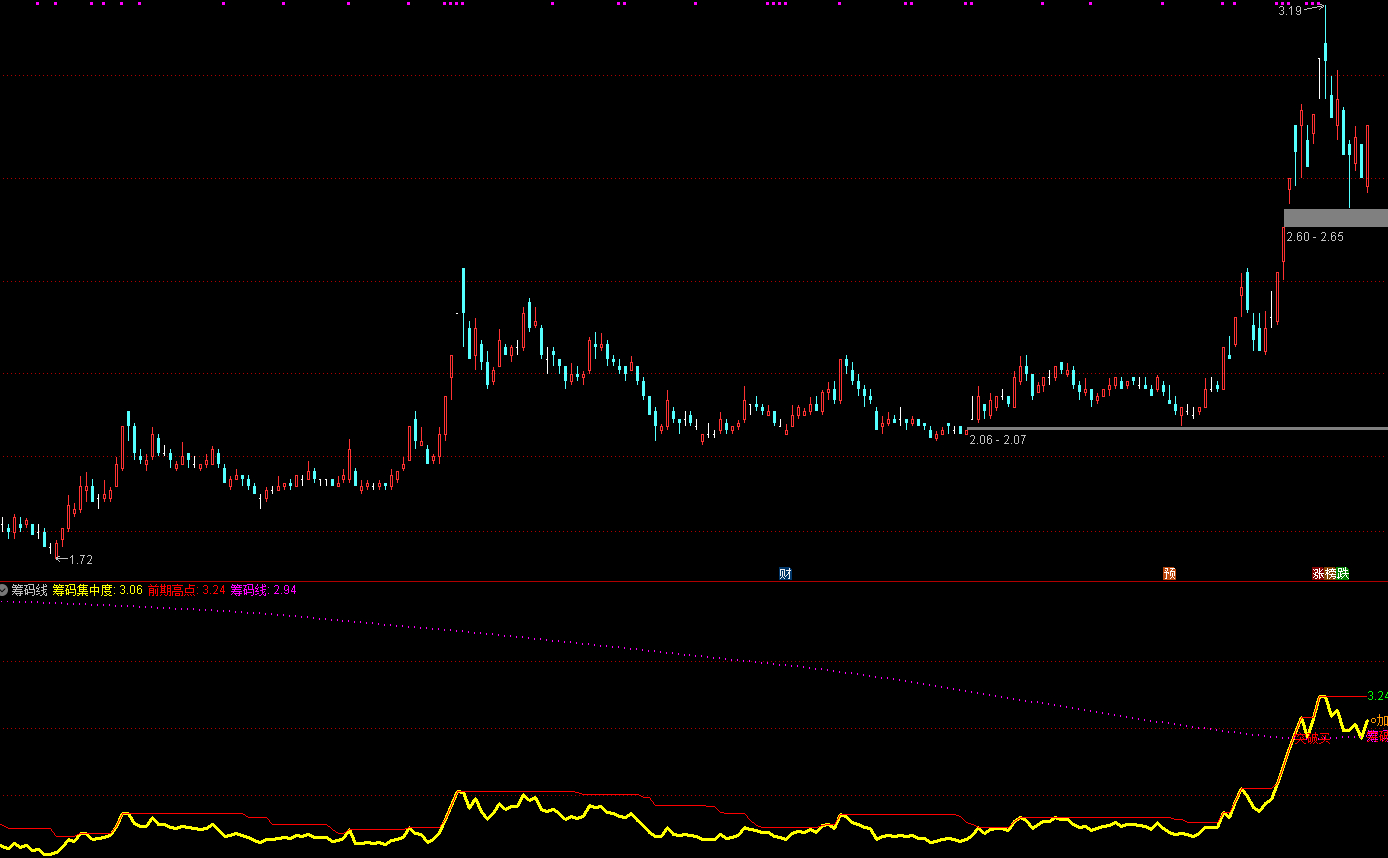Click the magenta dotted 筹码线 curve
The height and width of the screenshot is (858, 1388).
(700, 656)
